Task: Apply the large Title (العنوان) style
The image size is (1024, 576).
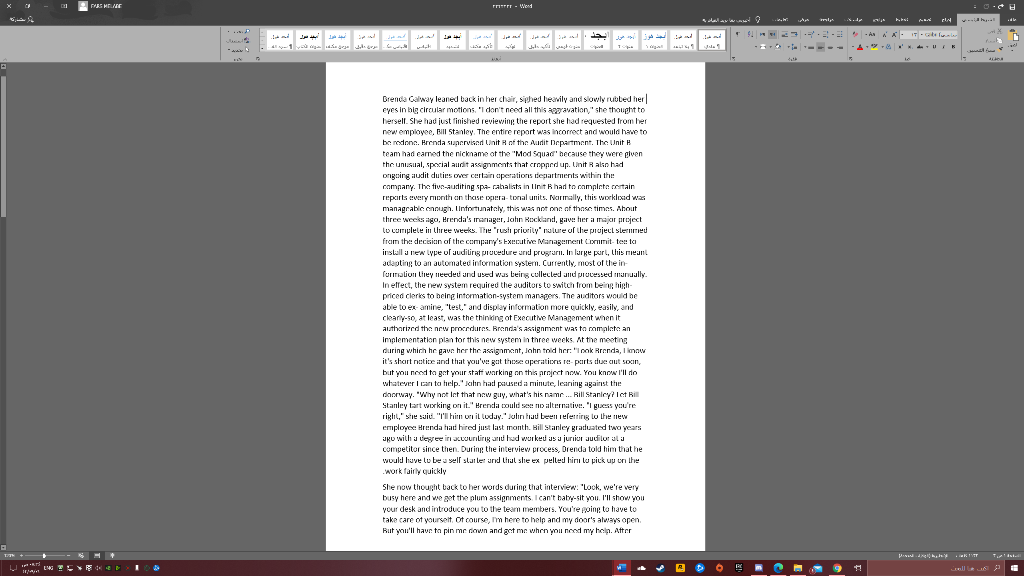Action: coord(598,40)
